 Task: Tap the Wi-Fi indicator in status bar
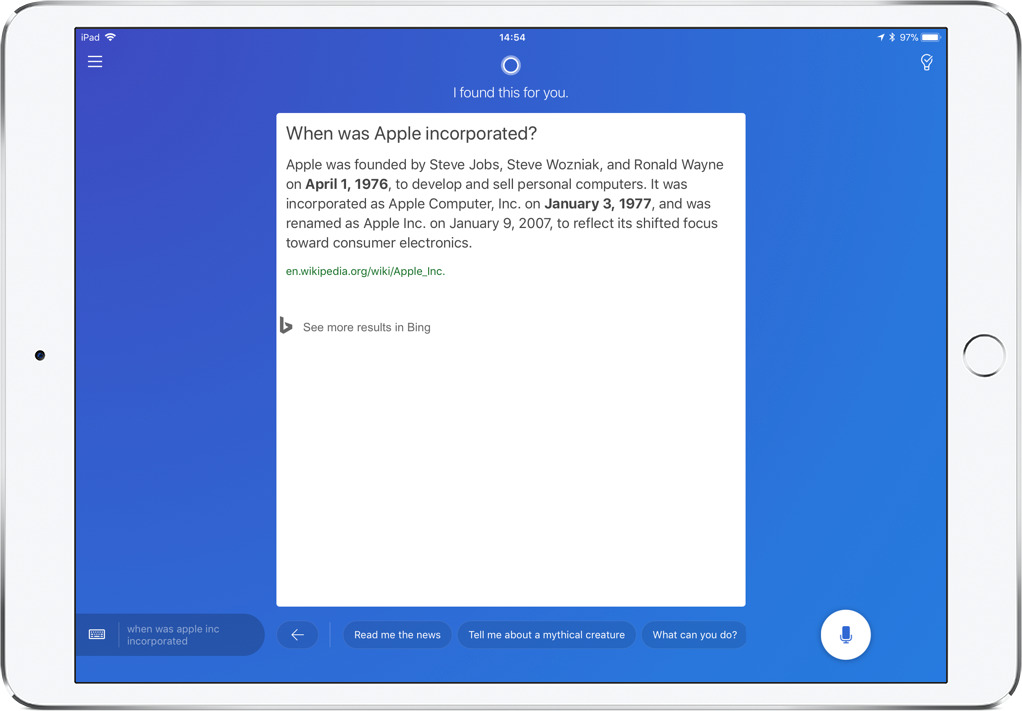point(108,37)
